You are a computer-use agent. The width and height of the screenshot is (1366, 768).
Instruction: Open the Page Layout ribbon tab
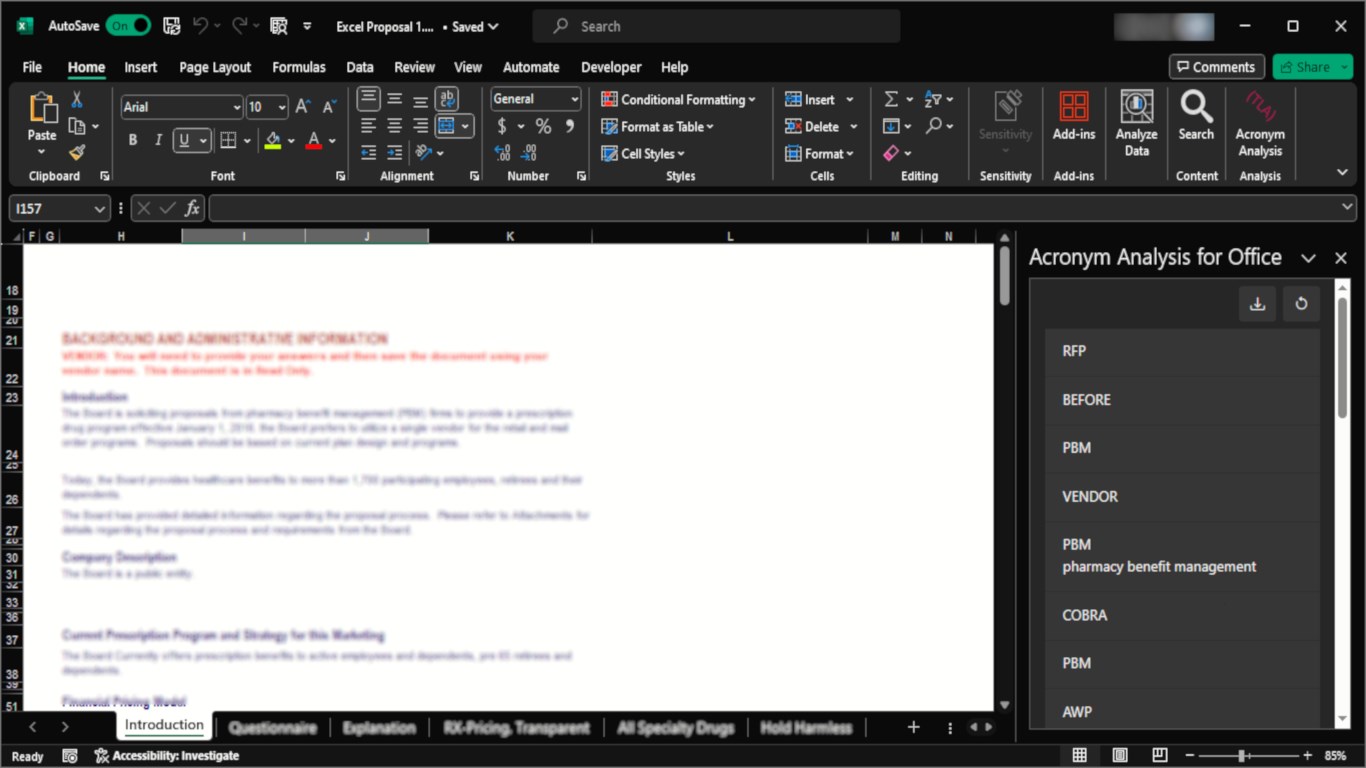coord(215,67)
